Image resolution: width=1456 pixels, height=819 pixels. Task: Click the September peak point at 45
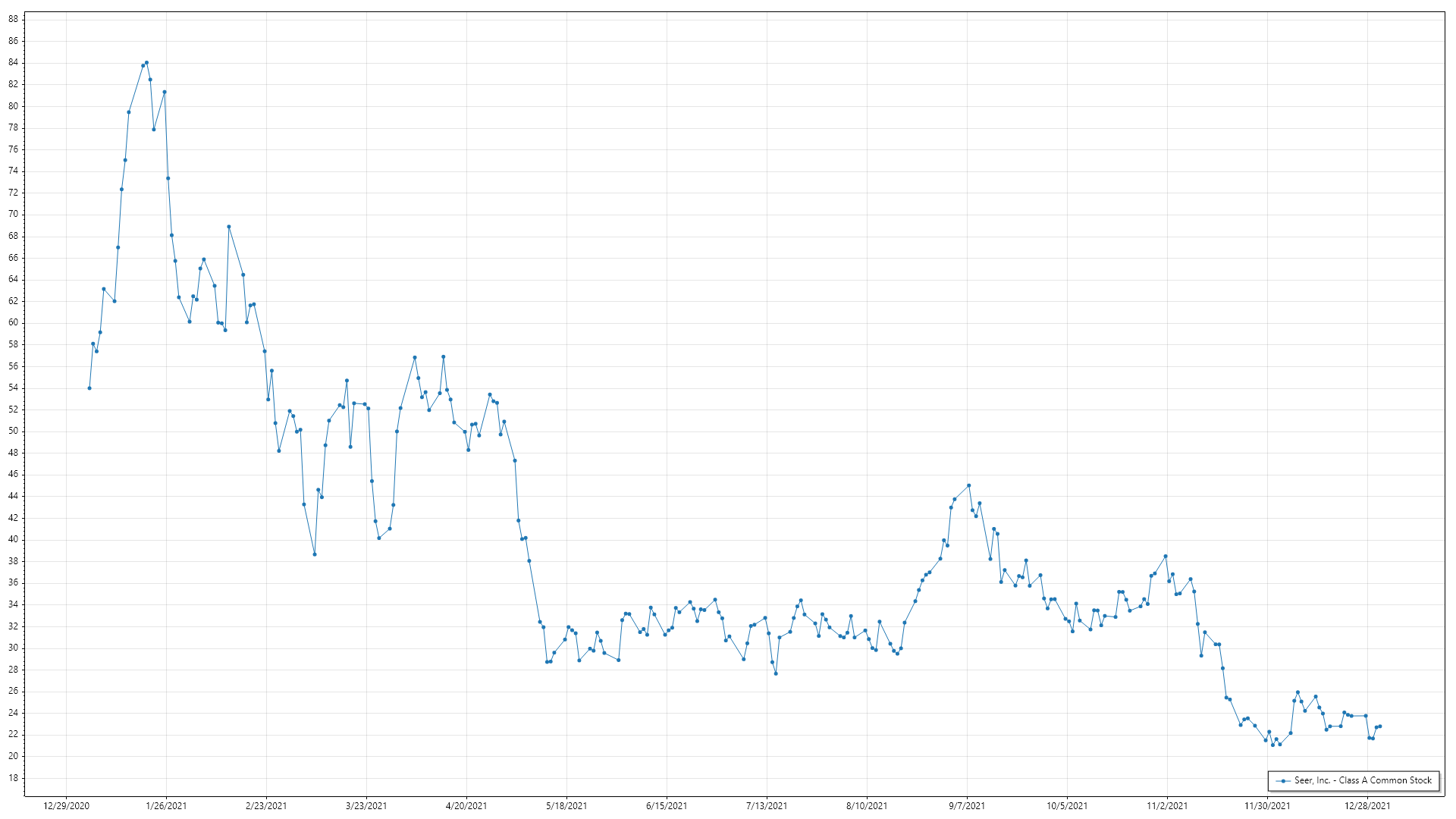tap(969, 485)
